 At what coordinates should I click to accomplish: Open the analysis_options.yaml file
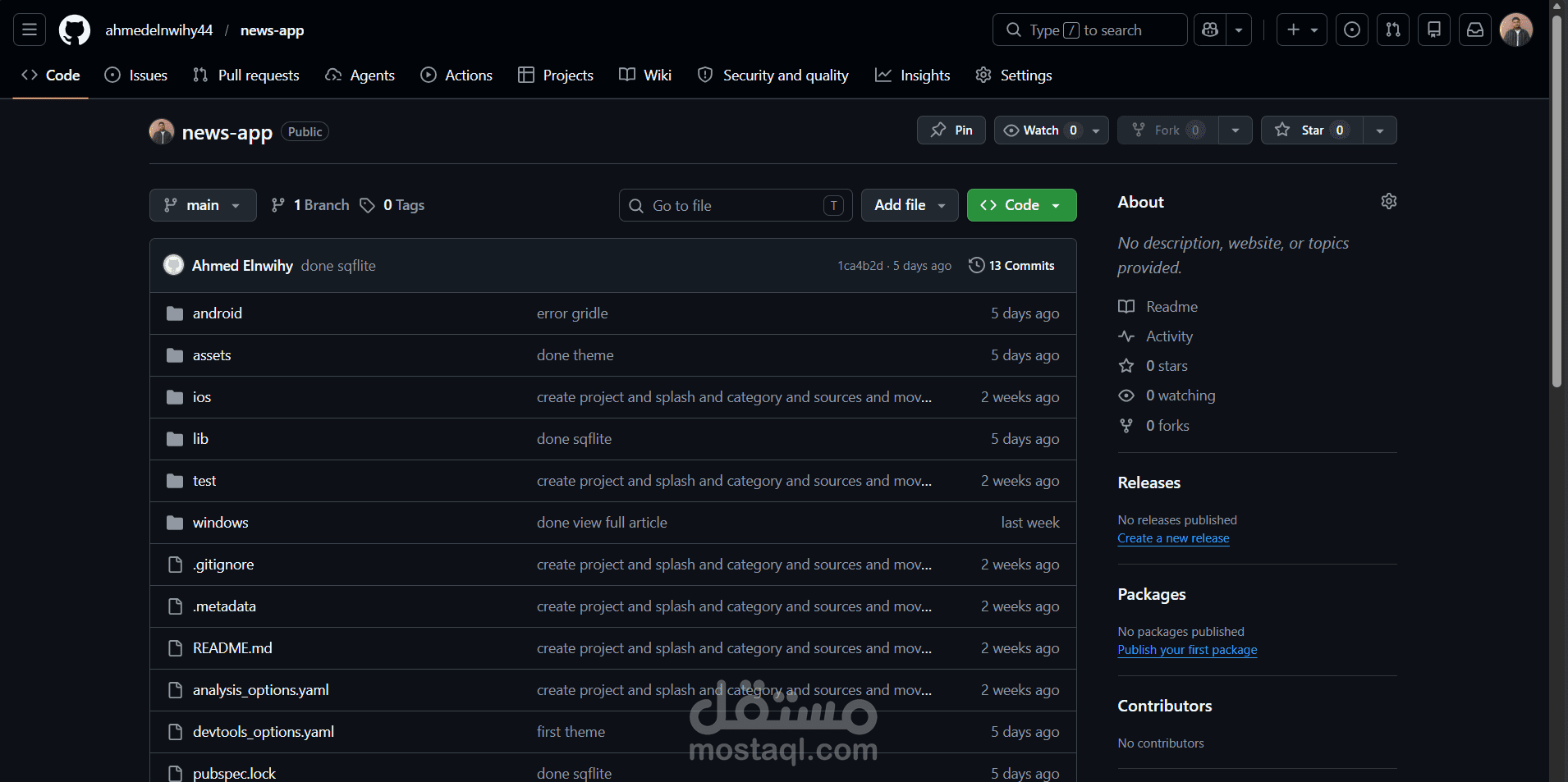coord(261,690)
